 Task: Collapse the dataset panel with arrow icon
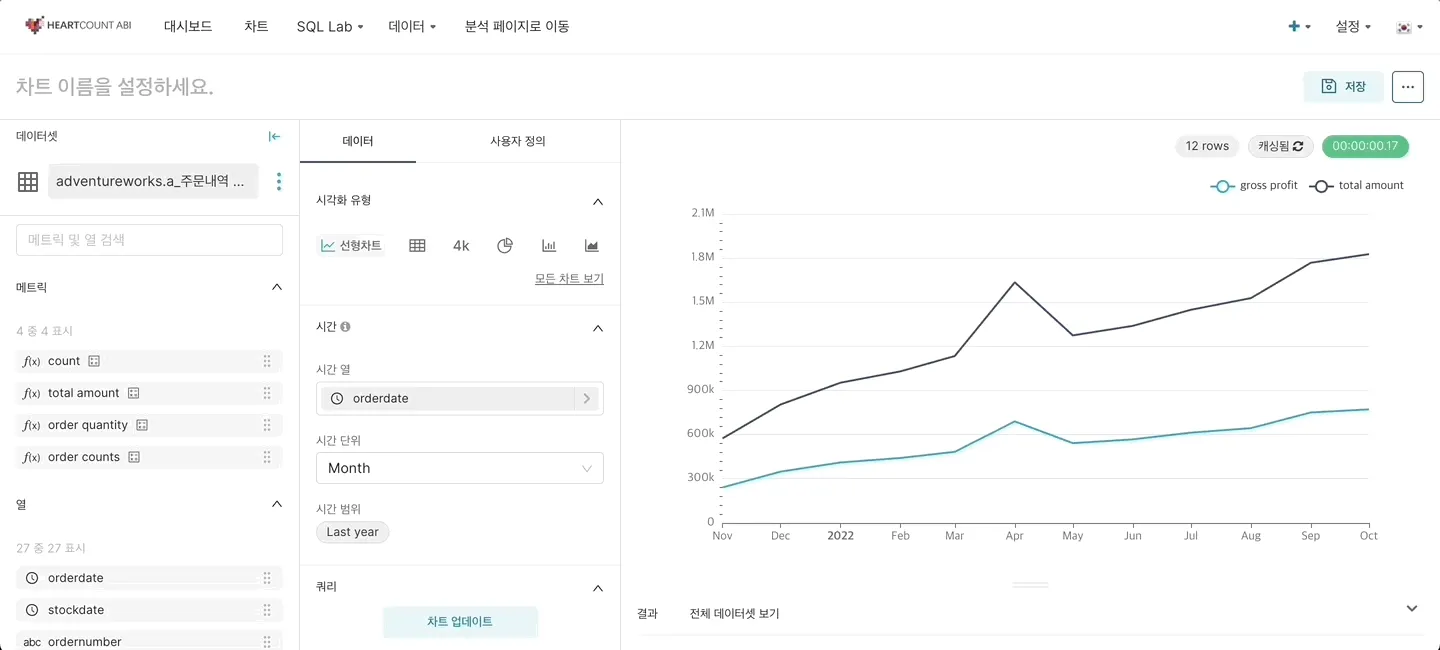[x=274, y=137]
